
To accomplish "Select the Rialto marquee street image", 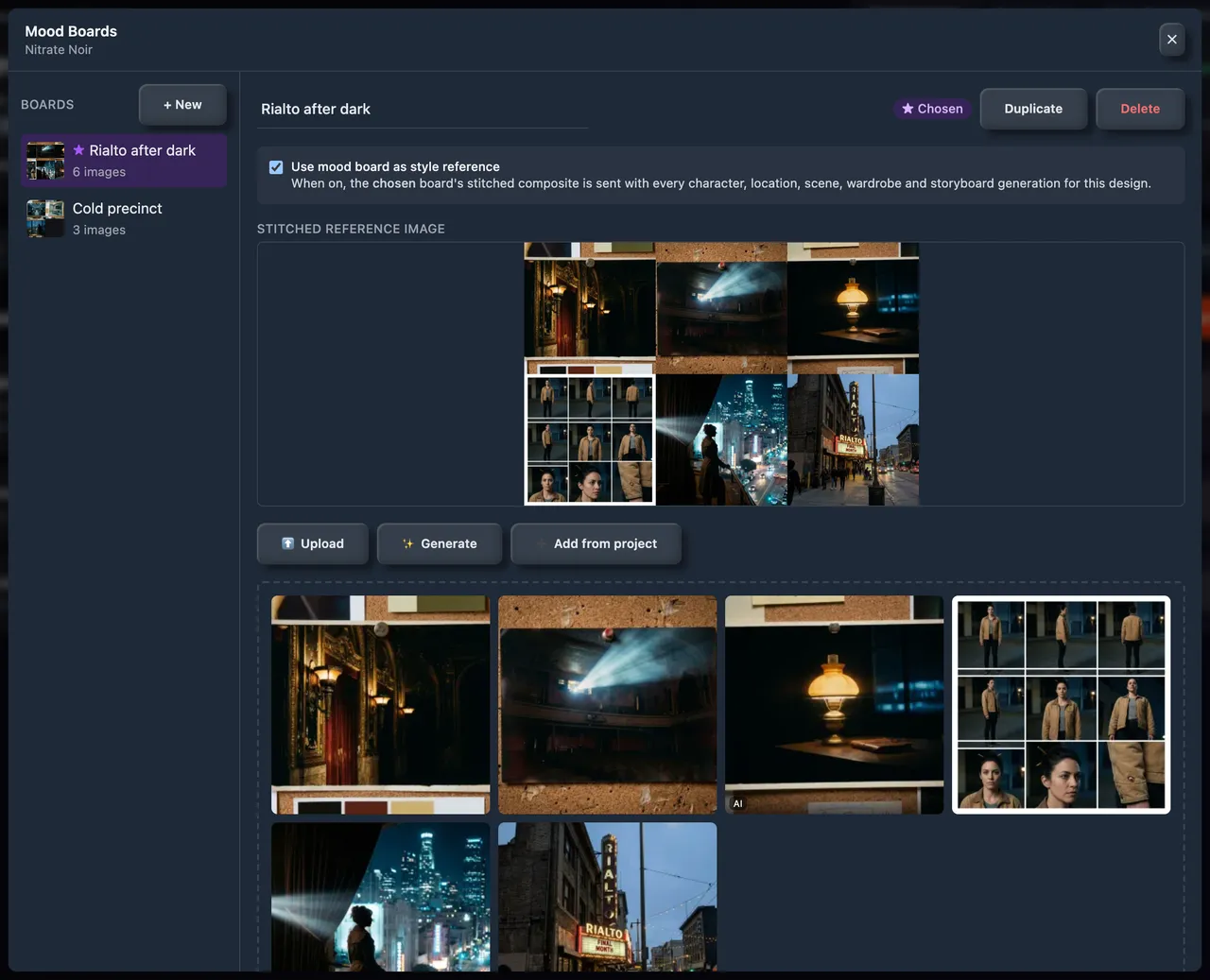I will coord(608,896).
